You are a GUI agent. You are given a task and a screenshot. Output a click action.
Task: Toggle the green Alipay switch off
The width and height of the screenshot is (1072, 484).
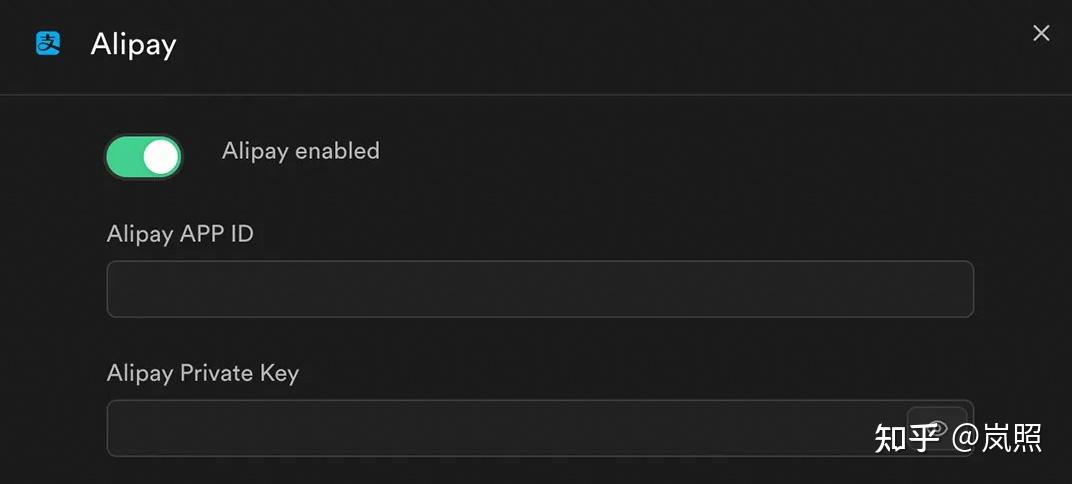pyautogui.click(x=143, y=157)
